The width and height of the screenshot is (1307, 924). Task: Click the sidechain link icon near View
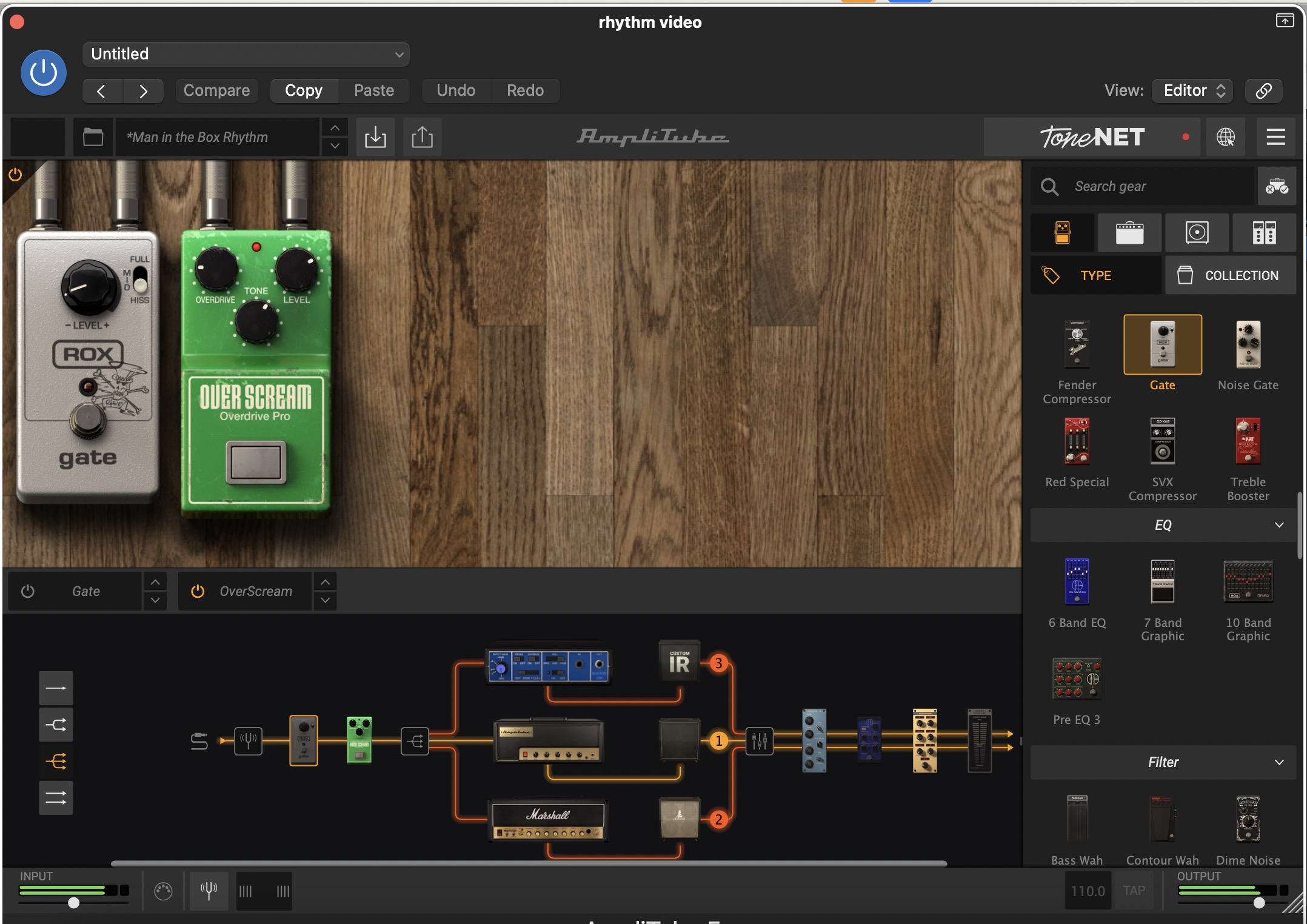click(1264, 90)
